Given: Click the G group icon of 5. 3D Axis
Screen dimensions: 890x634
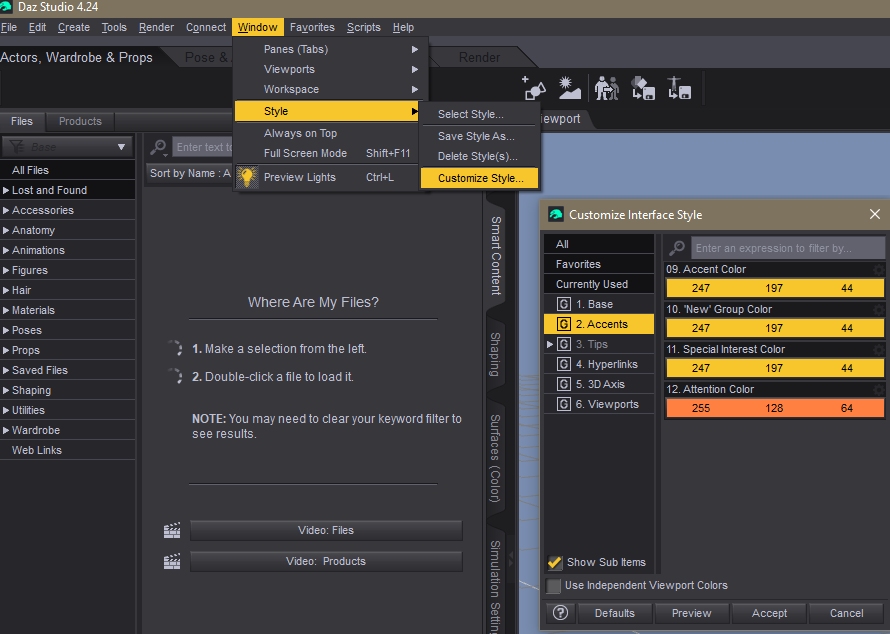Looking at the screenshot, I should tap(564, 384).
